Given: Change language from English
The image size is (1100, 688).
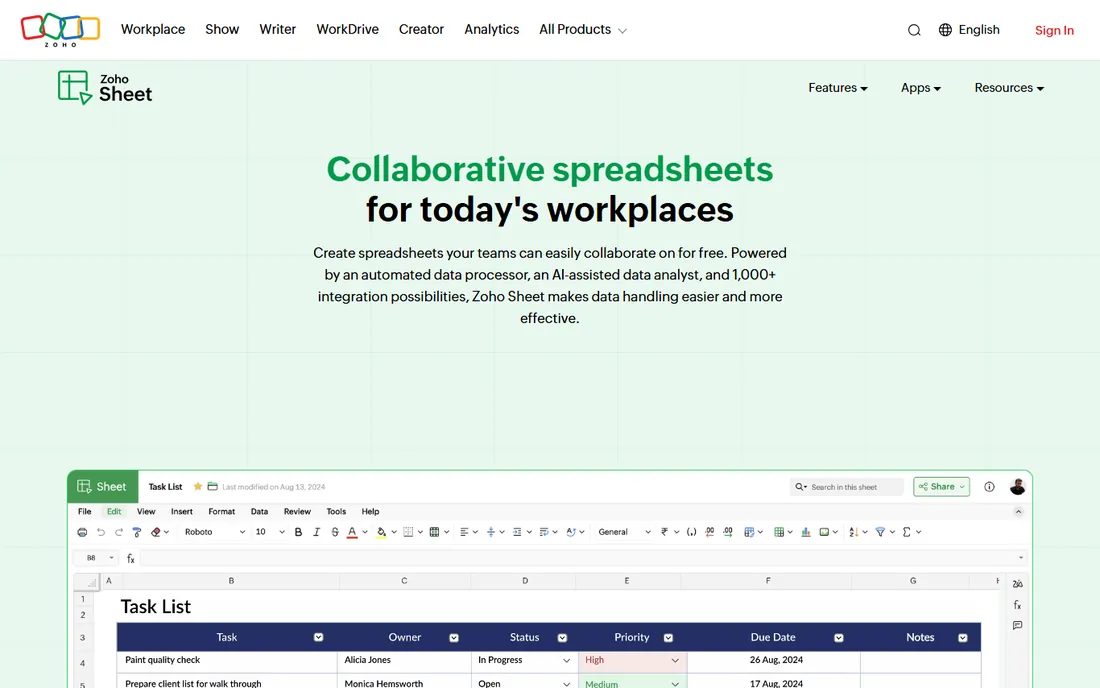Looking at the screenshot, I should [969, 29].
